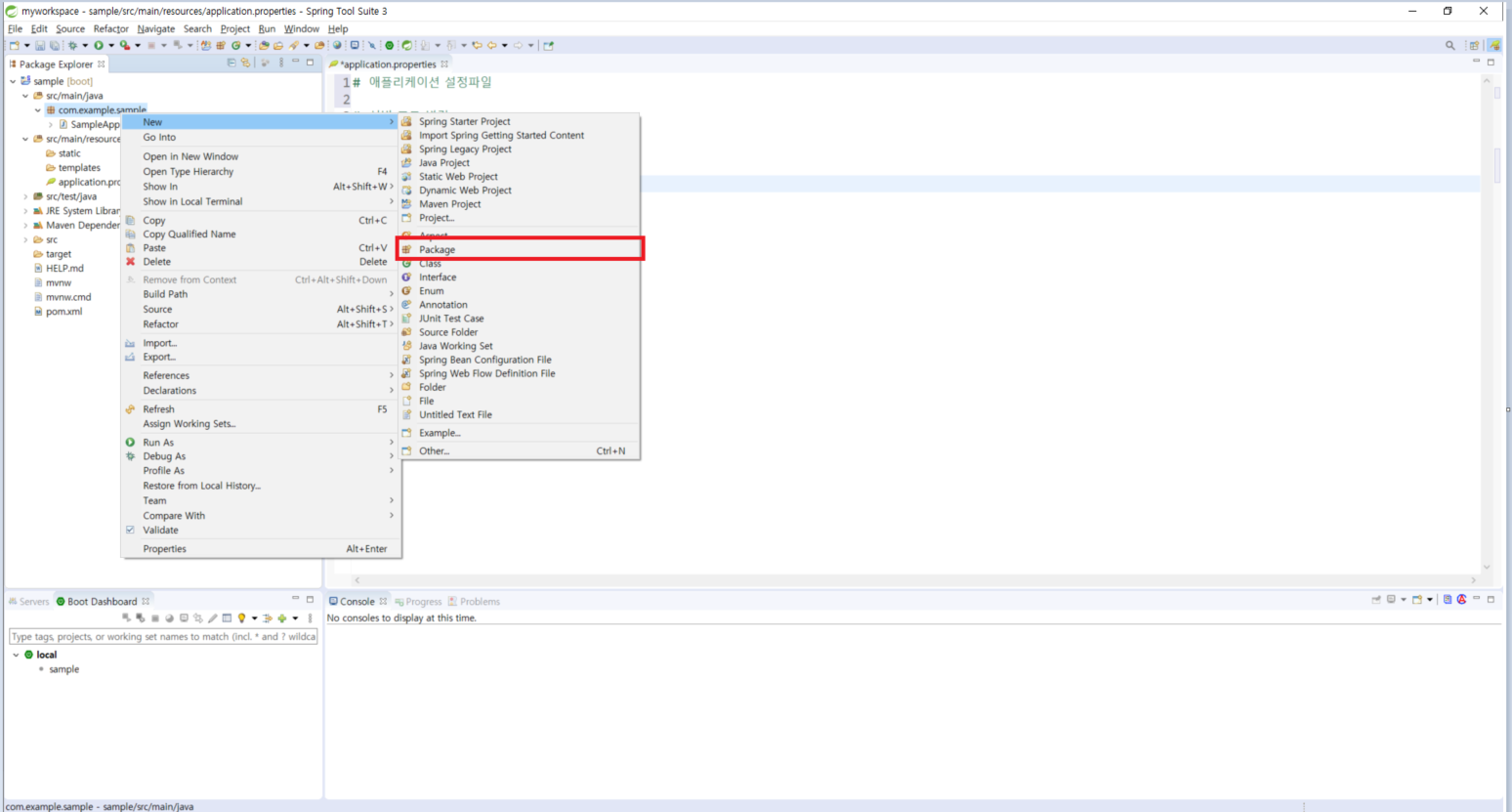Image resolution: width=1512 pixels, height=812 pixels.
Task: Switch to the Servers tab
Action: click(28, 601)
